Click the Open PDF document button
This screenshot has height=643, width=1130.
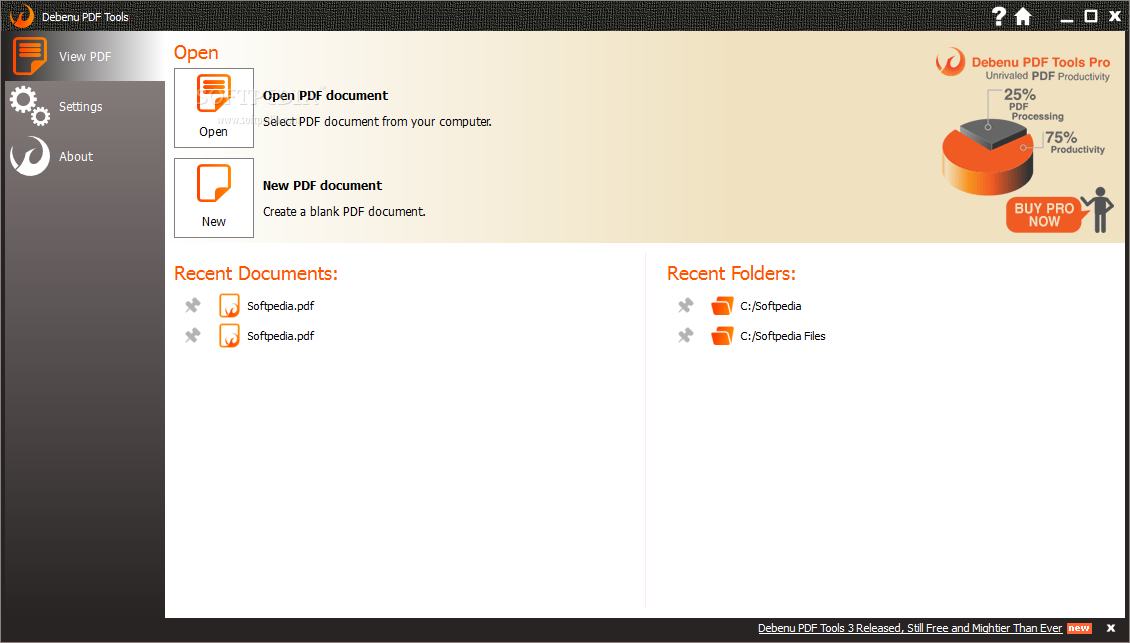tap(214, 108)
